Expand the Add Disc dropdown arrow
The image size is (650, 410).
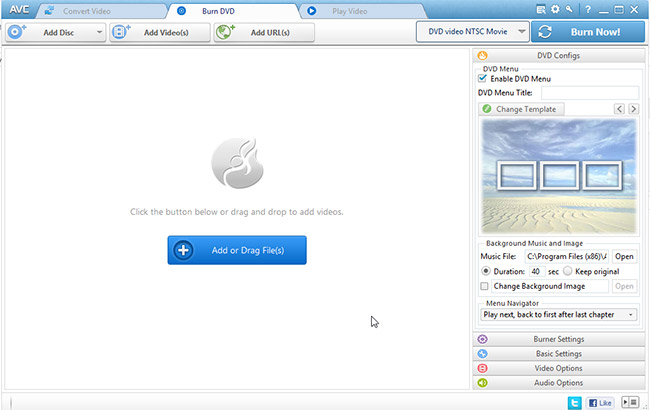pos(100,32)
